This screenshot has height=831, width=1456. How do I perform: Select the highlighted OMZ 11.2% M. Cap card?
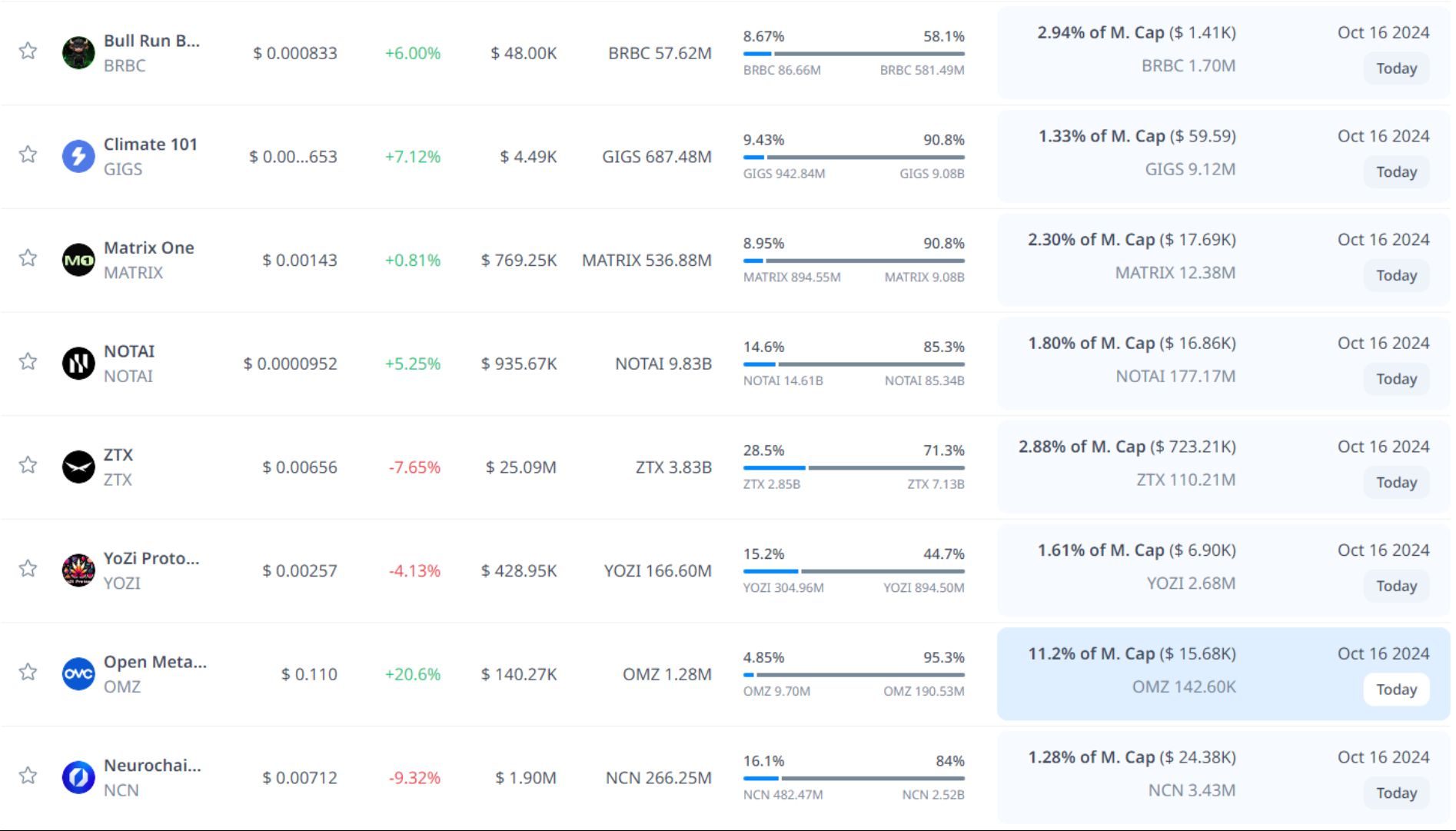point(1153,673)
